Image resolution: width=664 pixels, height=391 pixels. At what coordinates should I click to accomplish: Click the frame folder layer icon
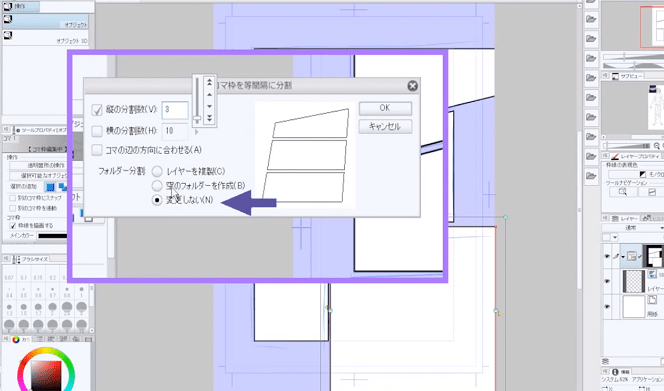click(631, 256)
